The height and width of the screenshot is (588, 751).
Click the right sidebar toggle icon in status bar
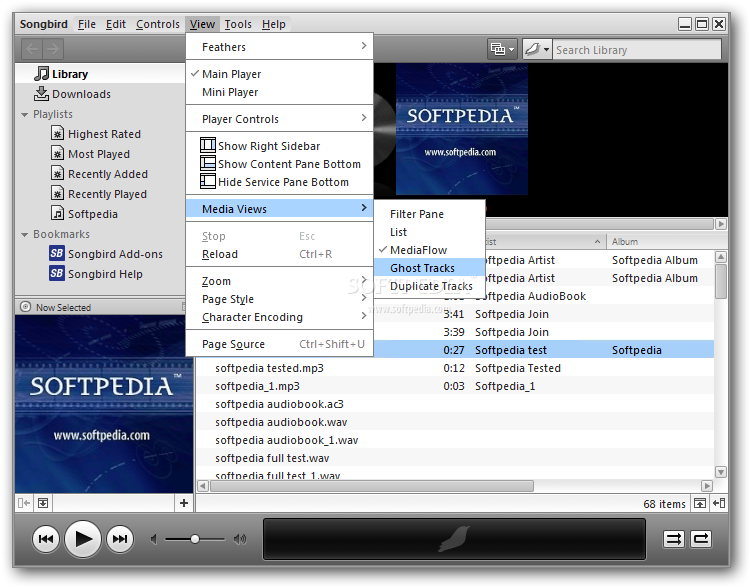719,504
